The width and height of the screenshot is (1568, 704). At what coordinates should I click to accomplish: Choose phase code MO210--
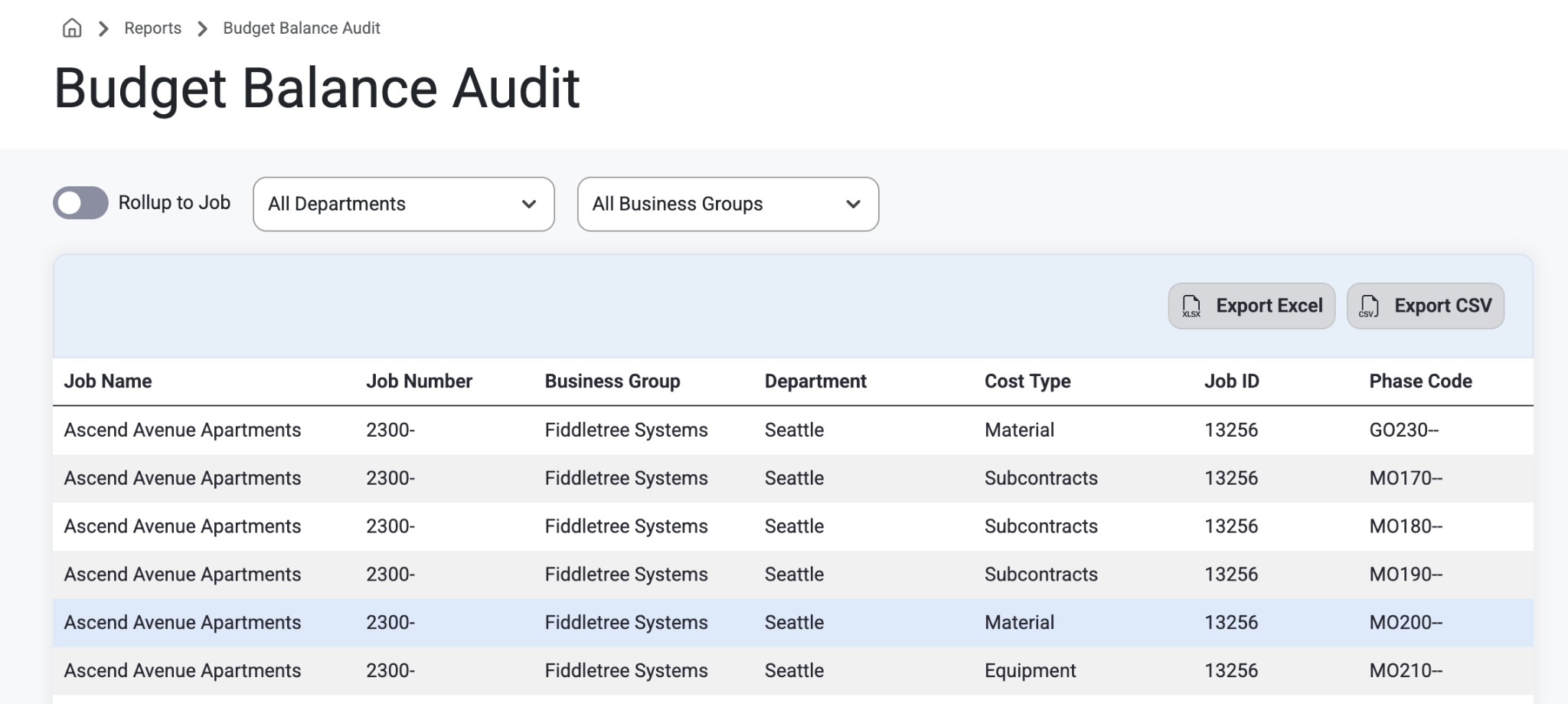point(1406,671)
